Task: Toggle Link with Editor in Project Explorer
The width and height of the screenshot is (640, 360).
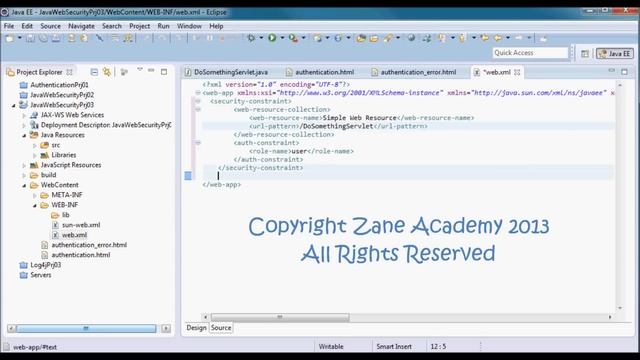Action: 107,72
